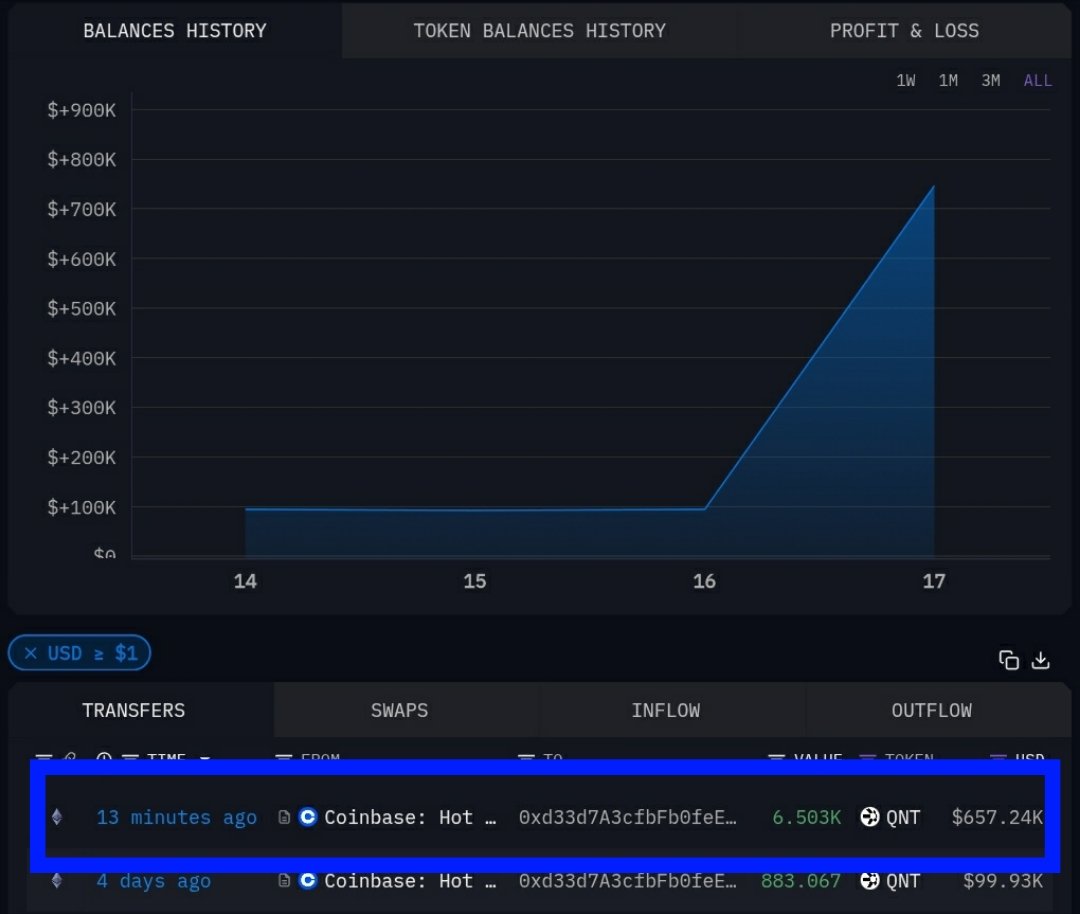Copy the wallet data using copy icon
Image resolution: width=1080 pixels, height=914 pixels.
[1009, 660]
